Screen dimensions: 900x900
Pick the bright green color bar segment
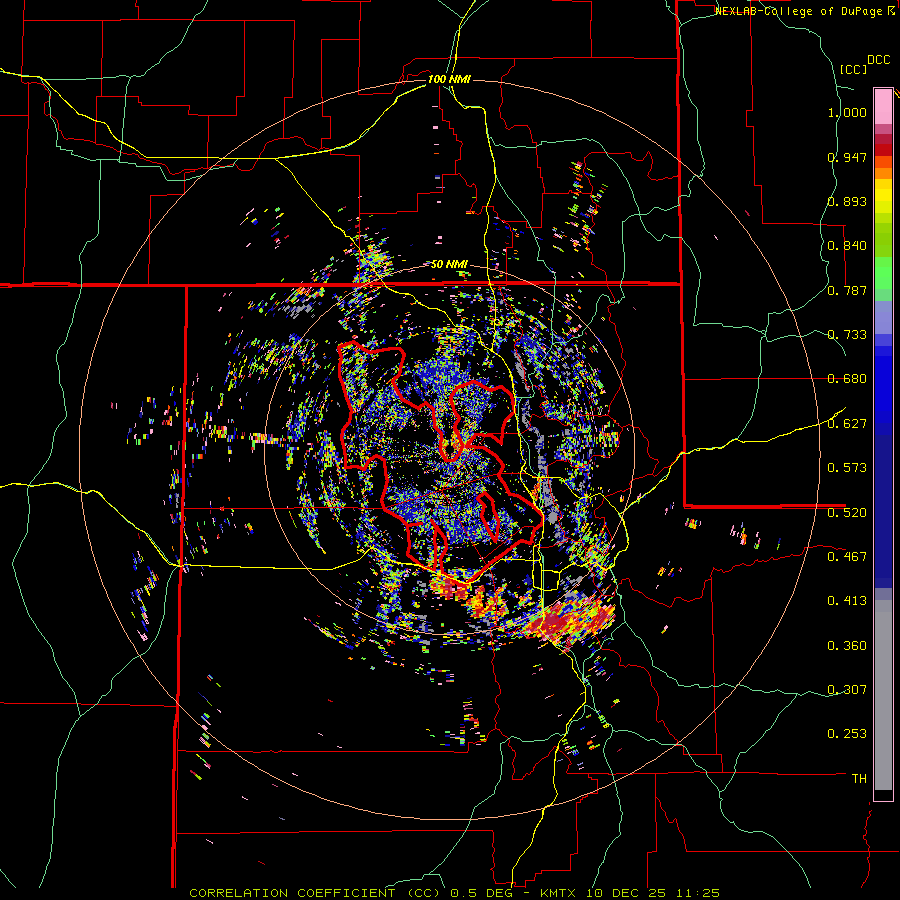[x=883, y=272]
